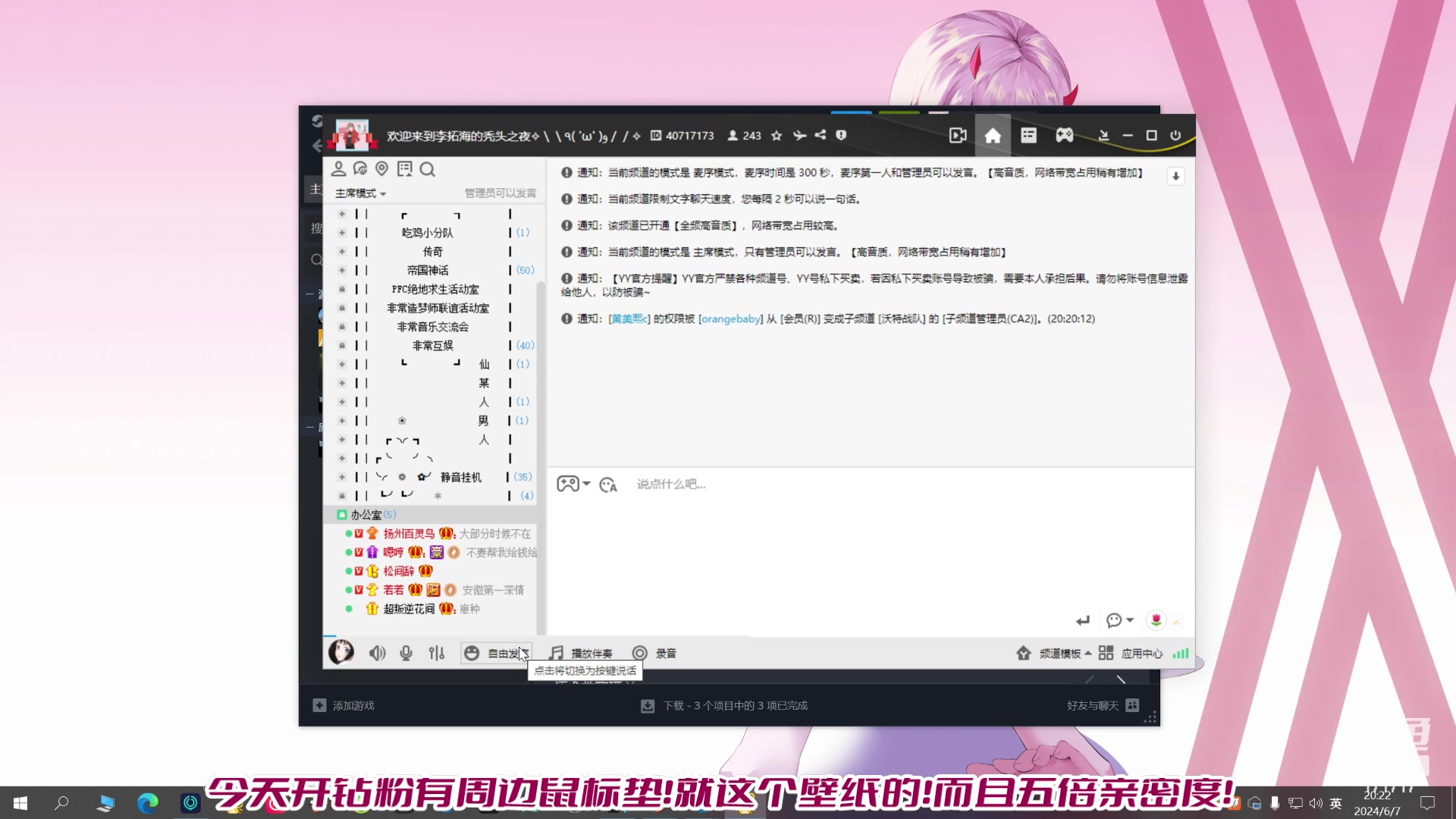The width and height of the screenshot is (1456, 819).
Task: Open the game controller dropdown in chat box
Action: pyautogui.click(x=573, y=484)
